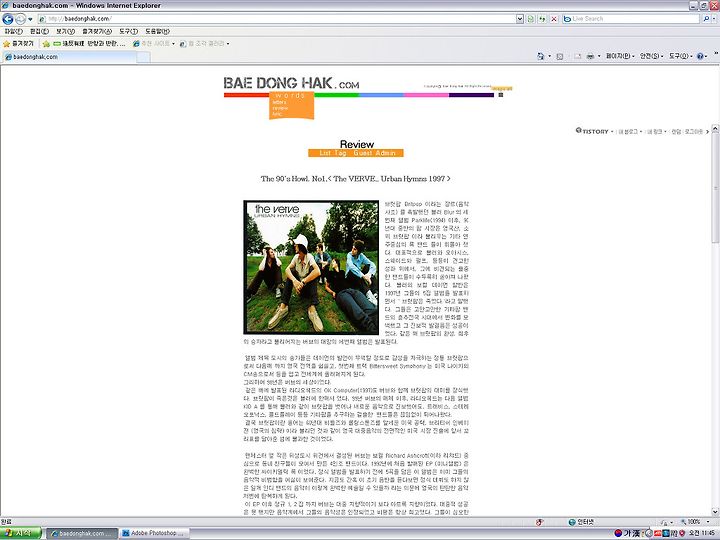This screenshot has width=720, height=540.
Task: Click the red X Stop loading icon
Action: pyautogui.click(x=554, y=19)
